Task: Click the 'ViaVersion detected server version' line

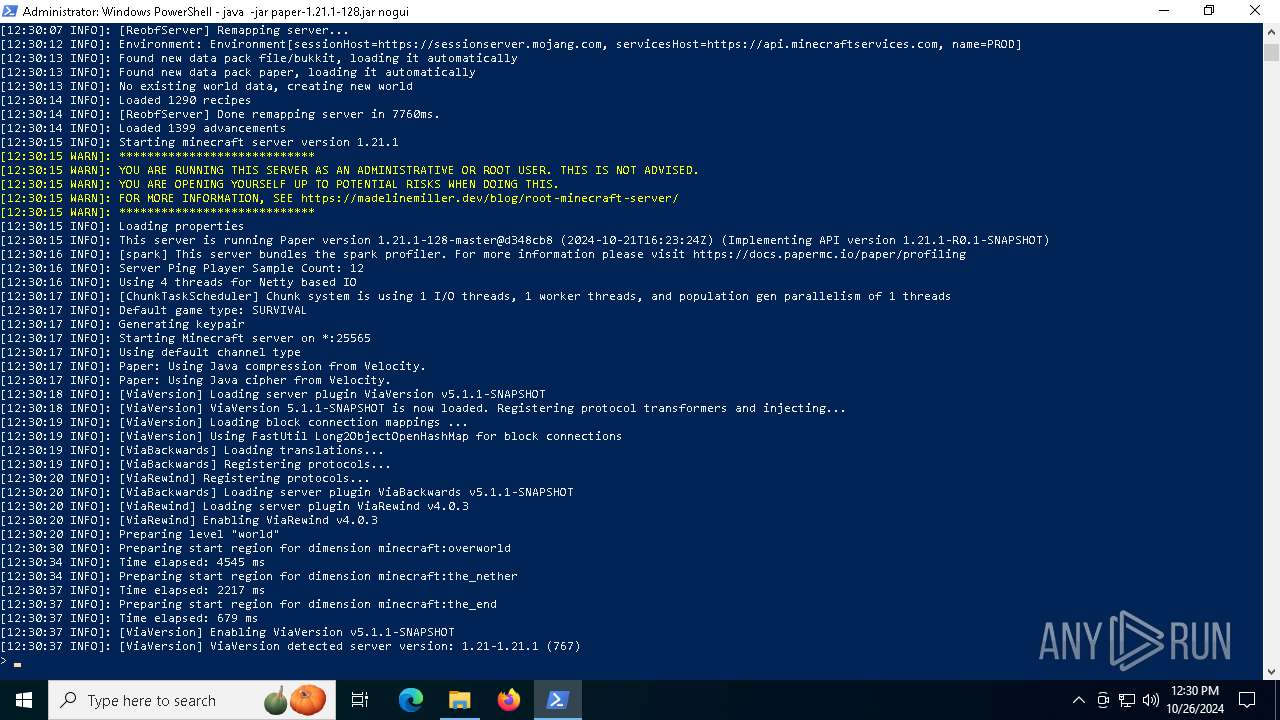Action: [290, 646]
